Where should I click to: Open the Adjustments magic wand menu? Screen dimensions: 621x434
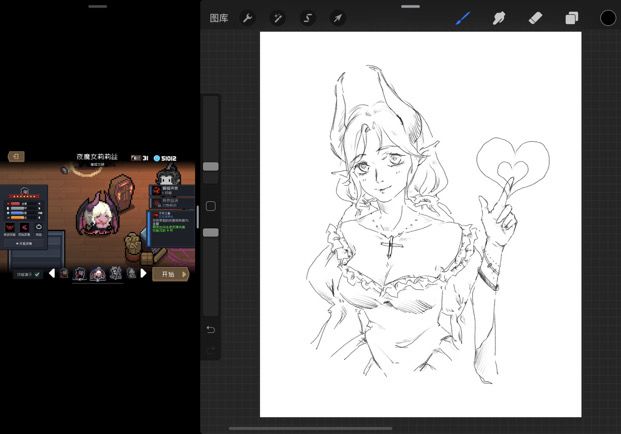pyautogui.click(x=278, y=18)
